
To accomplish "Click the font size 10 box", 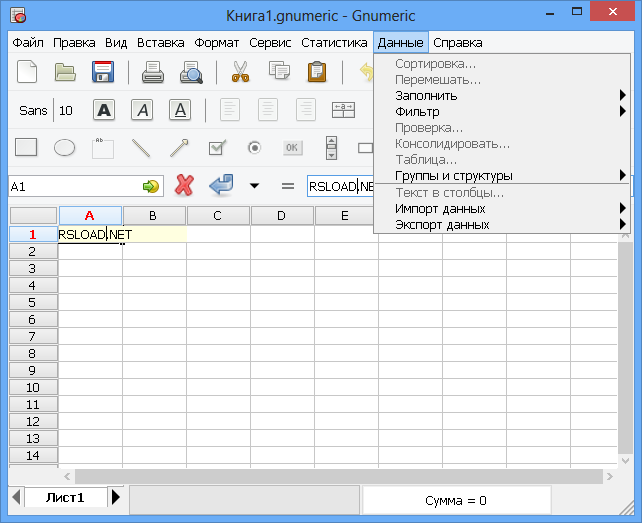I will (66, 111).
